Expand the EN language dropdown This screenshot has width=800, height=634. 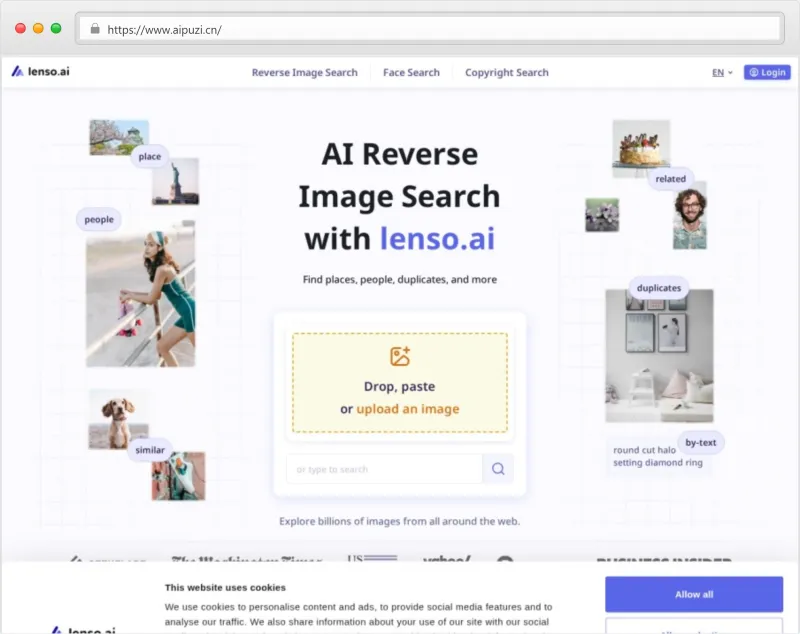click(x=722, y=72)
